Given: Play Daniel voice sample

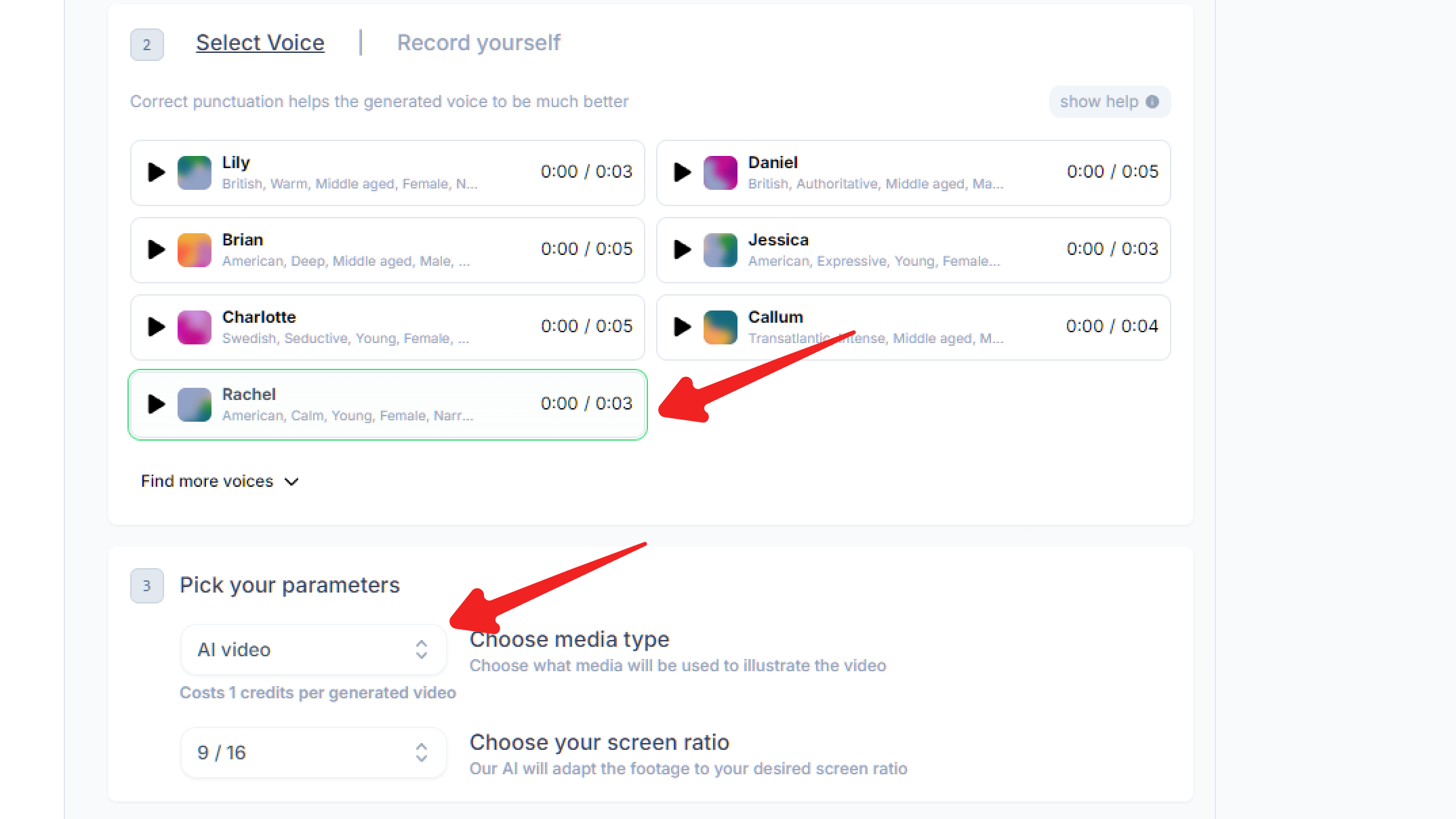Looking at the screenshot, I should click(683, 172).
